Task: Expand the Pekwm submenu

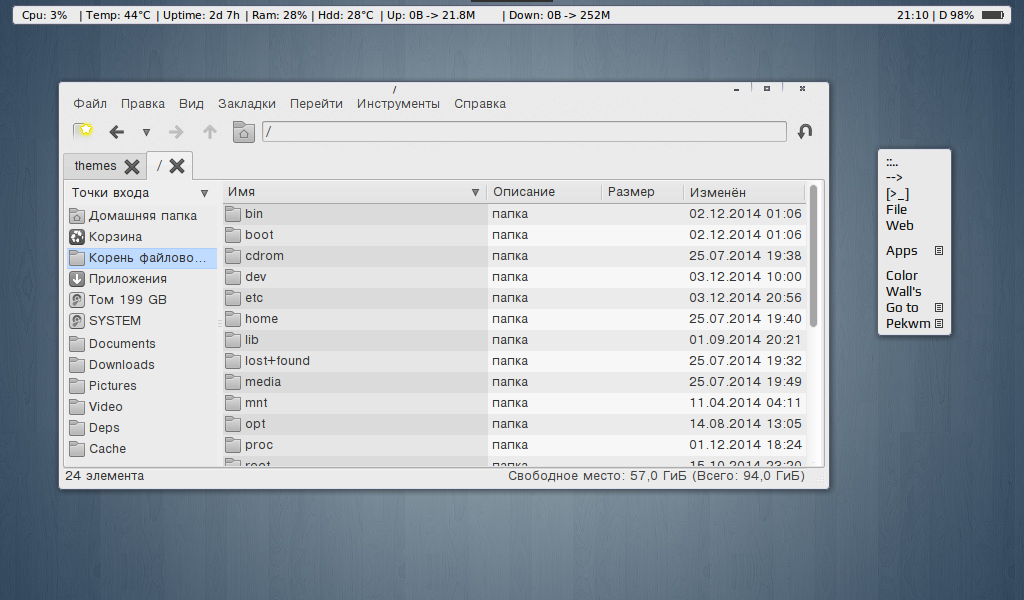Action: coord(939,323)
